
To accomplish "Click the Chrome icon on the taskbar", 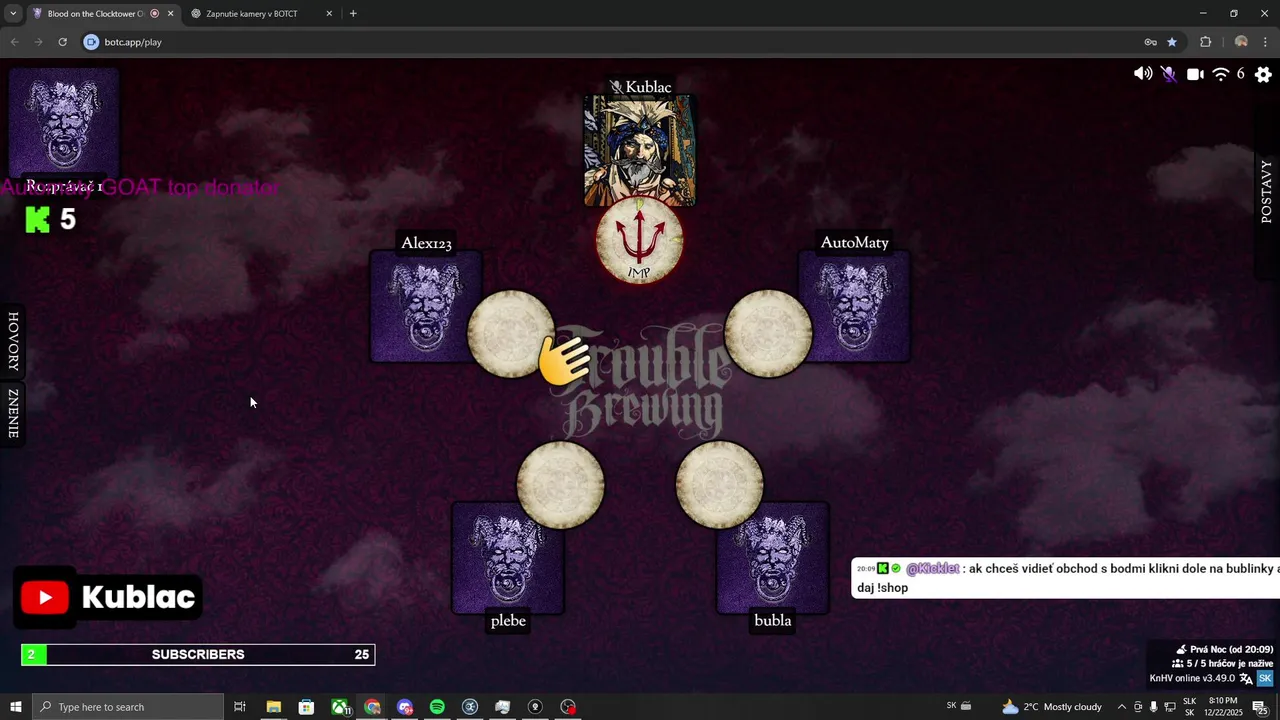I will pos(372,707).
